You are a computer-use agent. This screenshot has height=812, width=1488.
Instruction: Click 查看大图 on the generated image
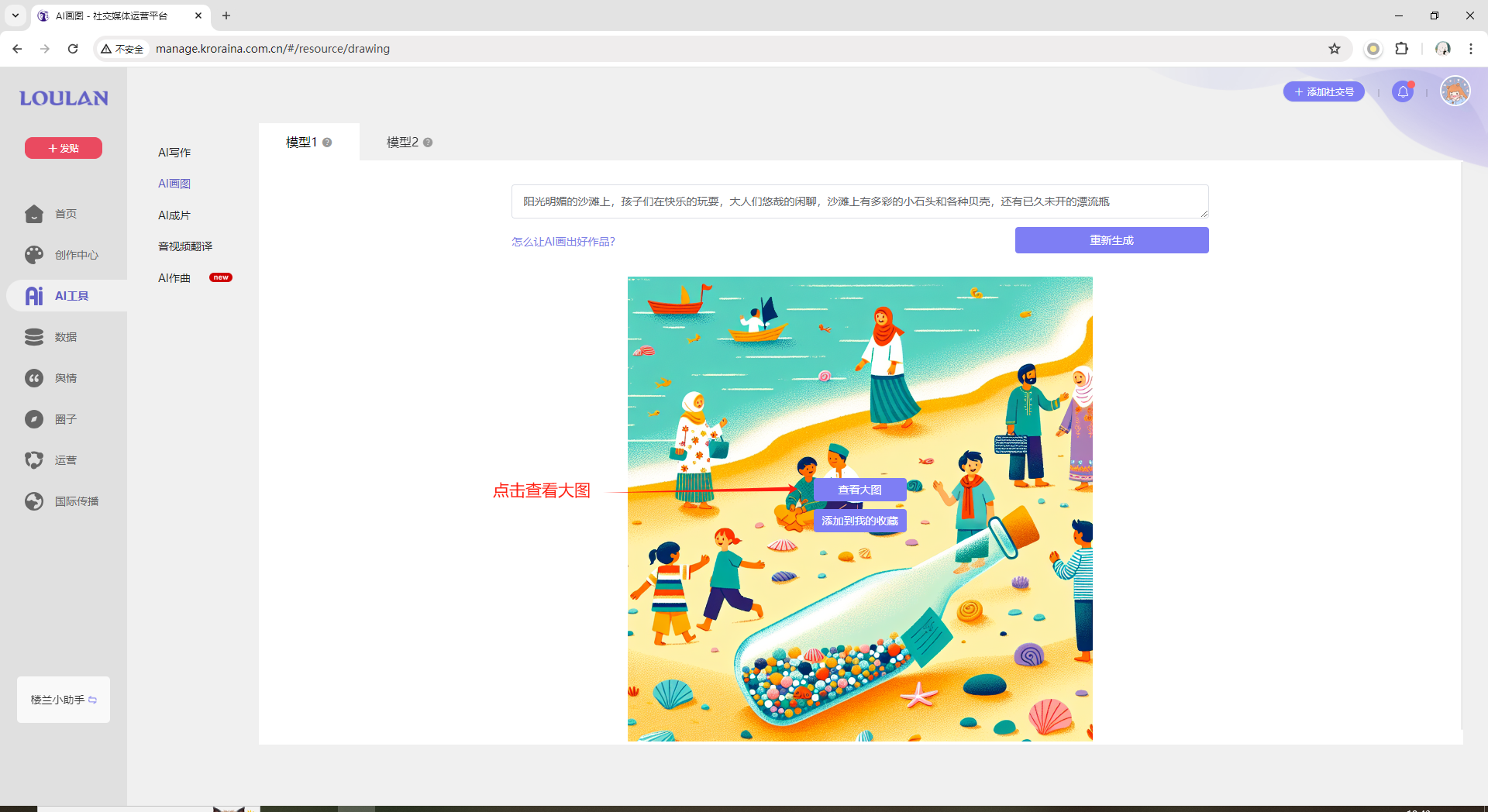tap(860, 490)
